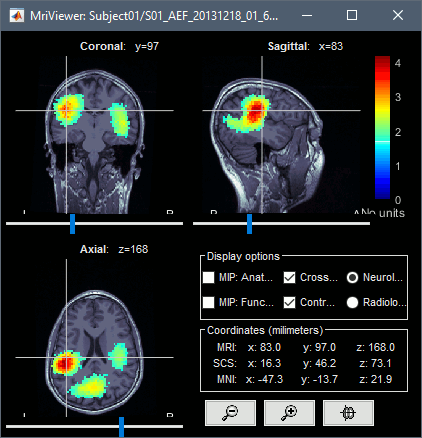422x438 pixels.
Task: Uncheck the Crosshair checkbox
Action: [289, 277]
